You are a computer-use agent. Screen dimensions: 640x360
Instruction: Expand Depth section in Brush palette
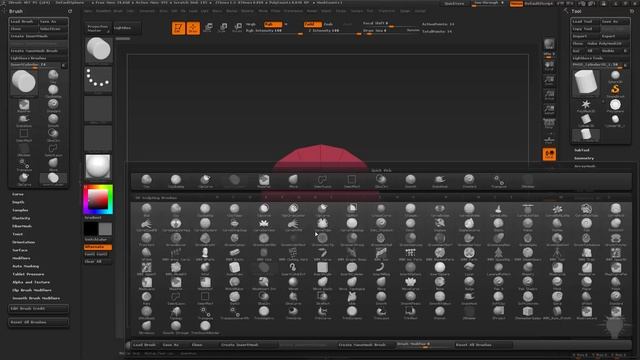coord(18,202)
